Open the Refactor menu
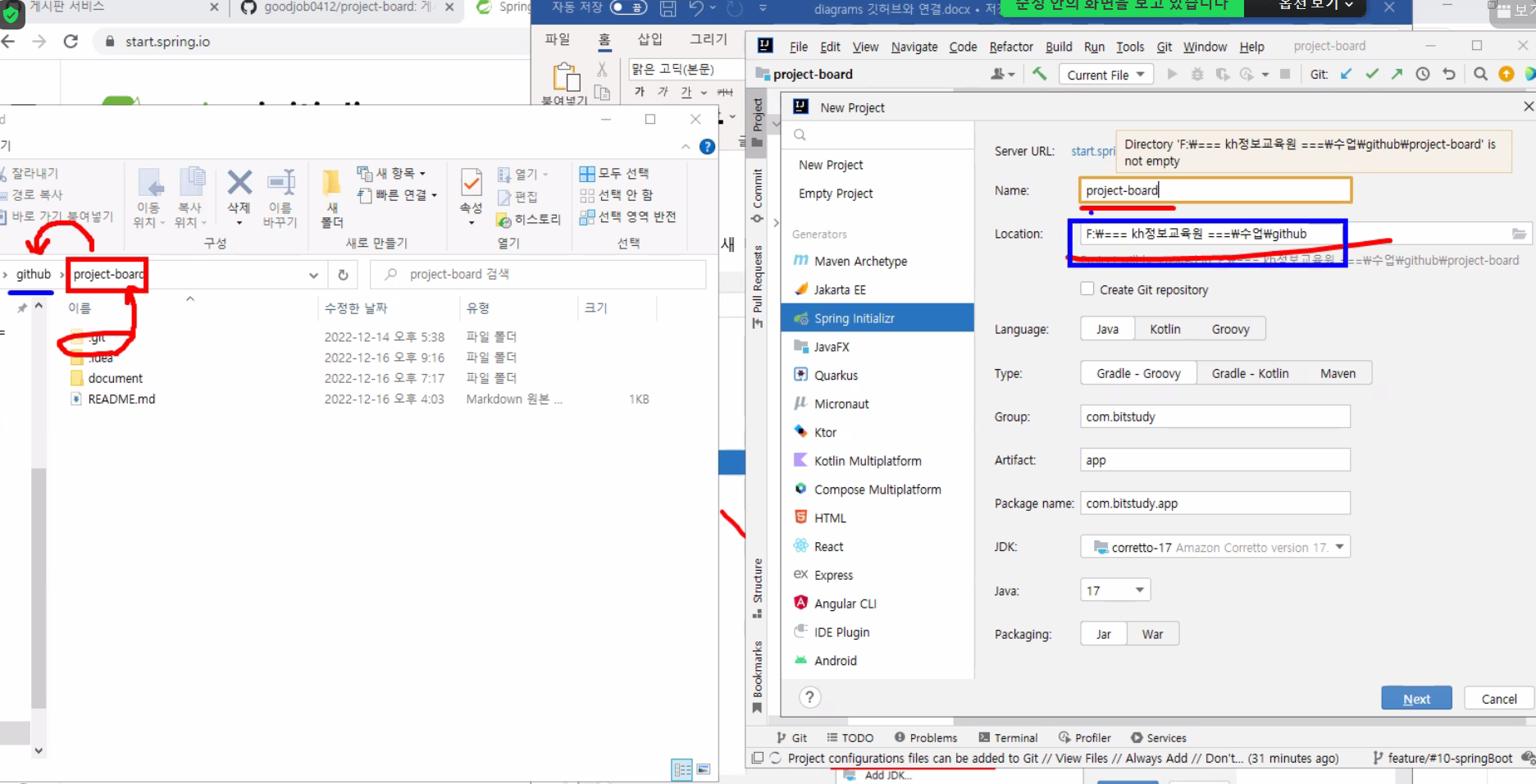The image size is (1536, 784). click(x=1010, y=47)
